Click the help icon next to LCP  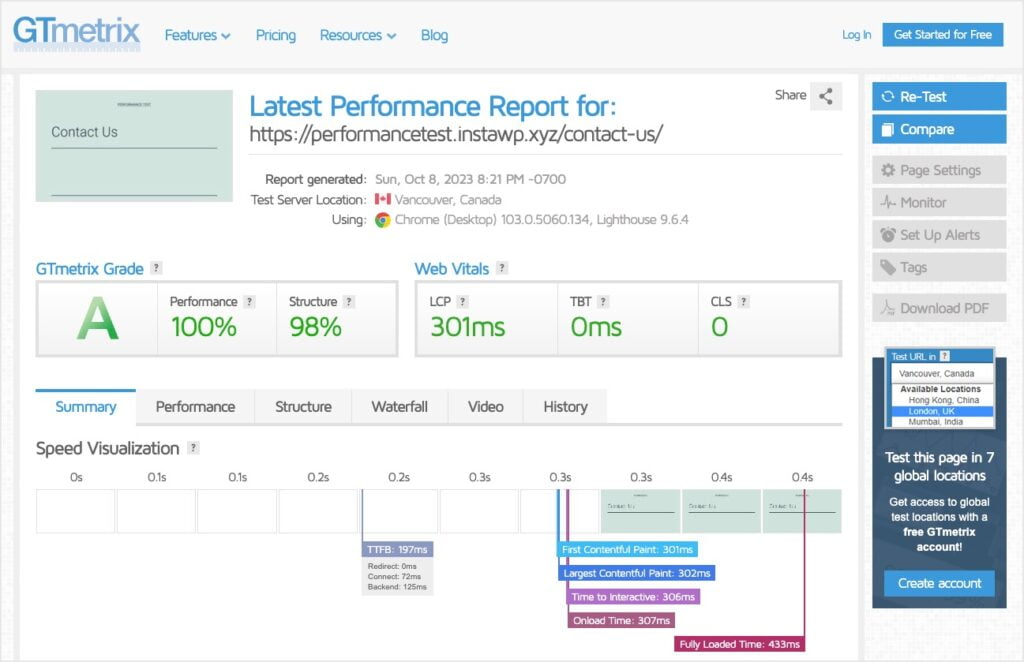[x=463, y=301]
